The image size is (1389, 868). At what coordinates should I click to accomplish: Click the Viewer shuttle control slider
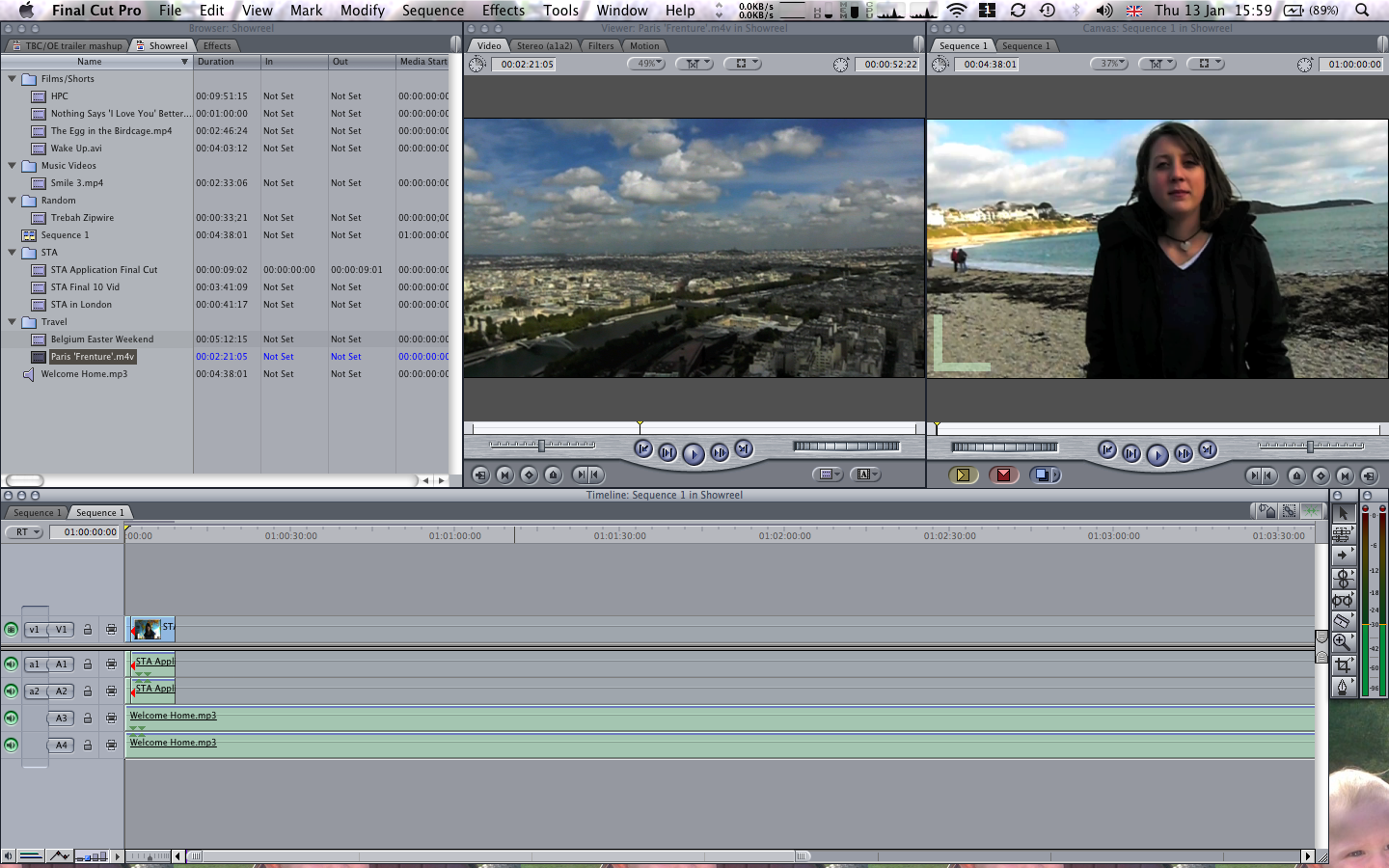point(541,446)
